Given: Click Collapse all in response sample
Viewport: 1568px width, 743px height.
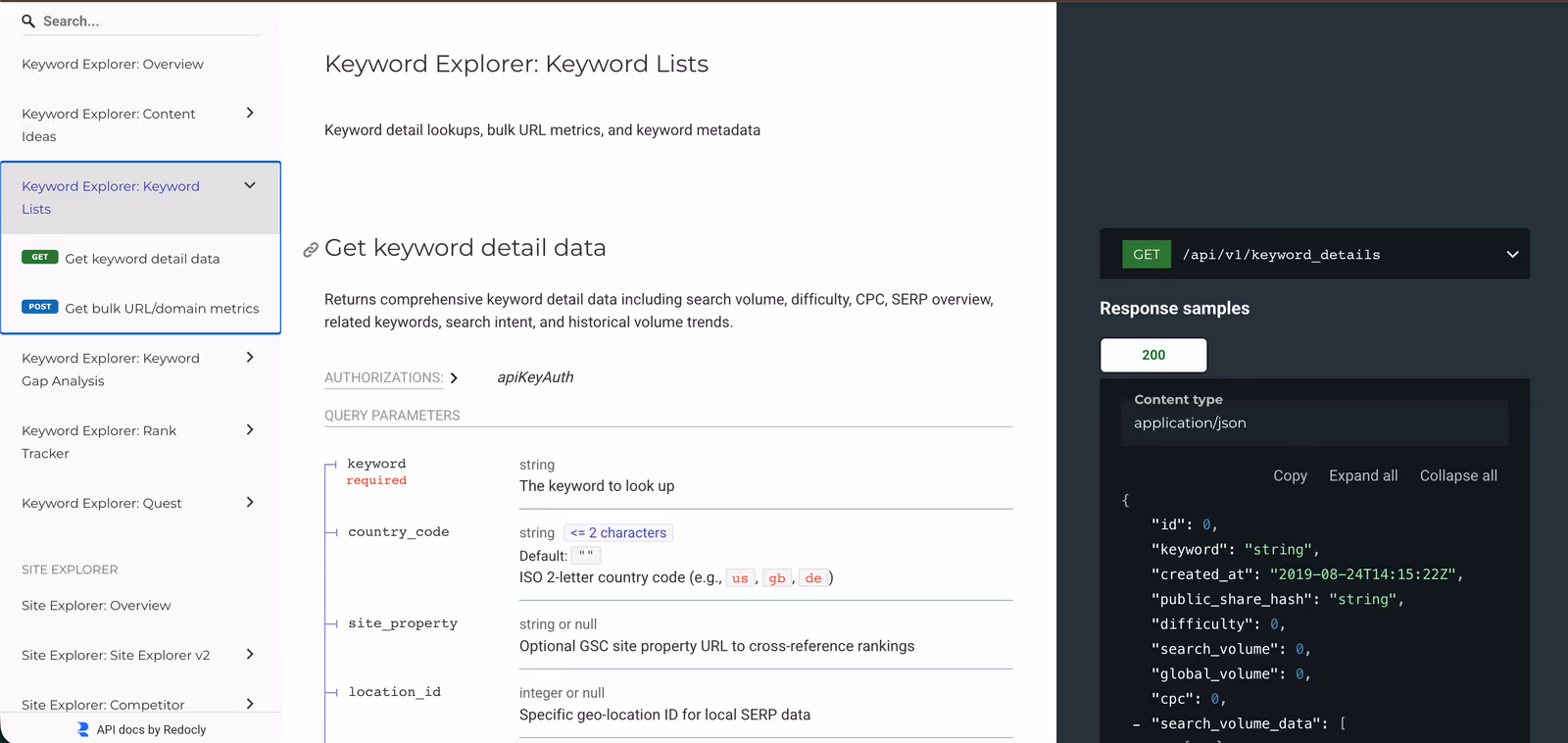Looking at the screenshot, I should (x=1458, y=475).
